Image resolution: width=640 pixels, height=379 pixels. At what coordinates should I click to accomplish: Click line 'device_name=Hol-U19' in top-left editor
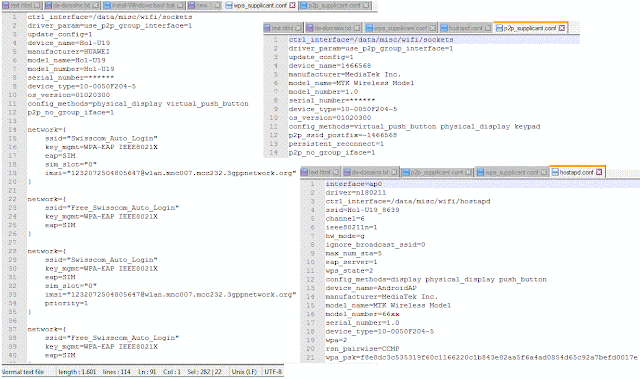coord(69,43)
